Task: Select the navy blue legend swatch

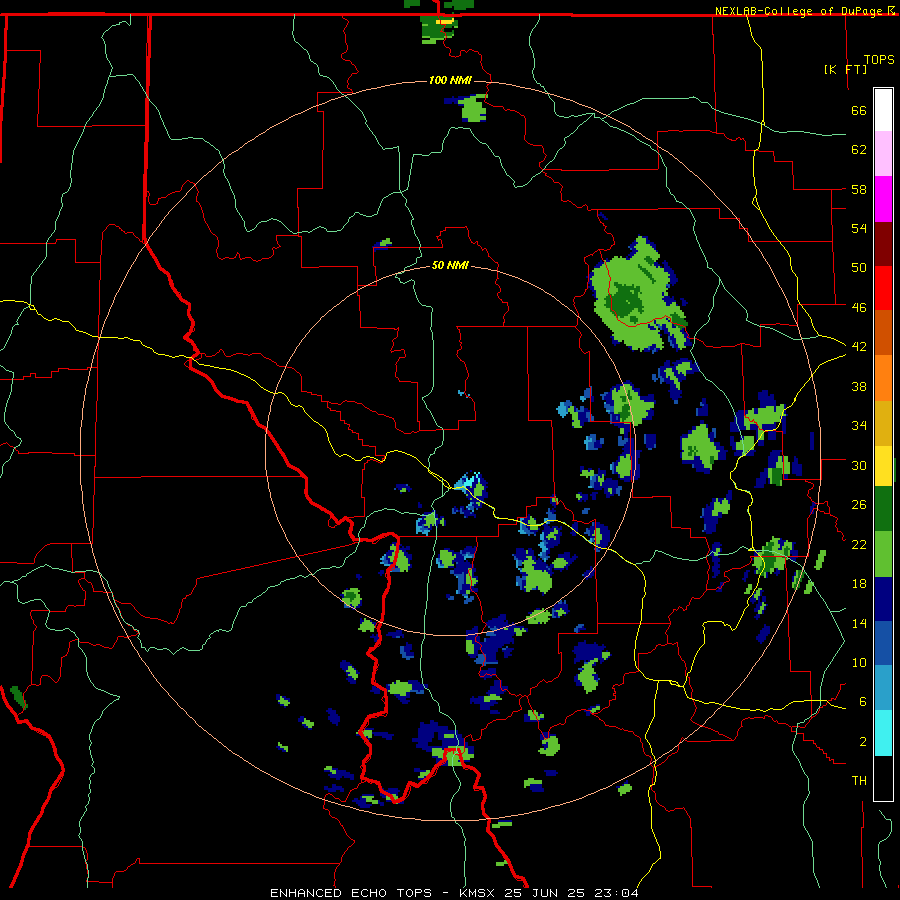Action: (x=883, y=599)
